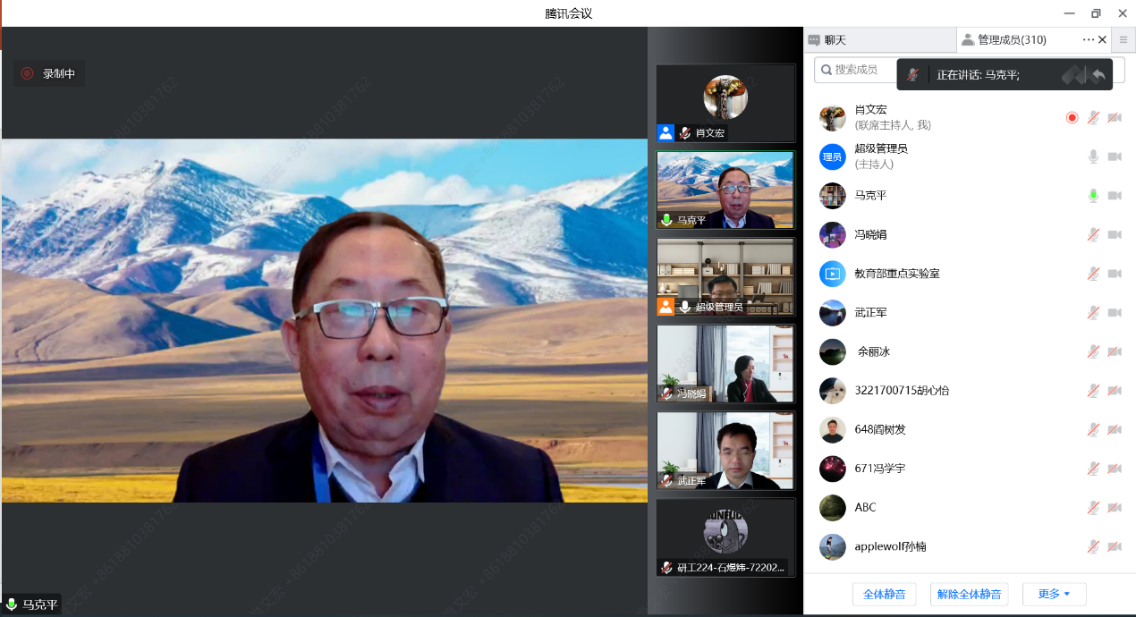1136x617 pixels.
Task: Unmute 肖文宏's muted microphone icon in member list
Action: point(1093,117)
